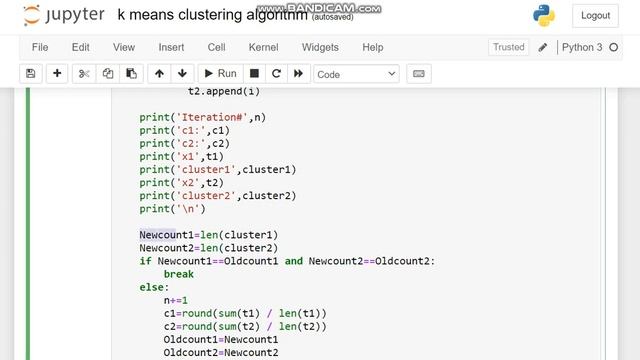
Task: Open the cell type Code dropdown
Action: click(x=356, y=74)
